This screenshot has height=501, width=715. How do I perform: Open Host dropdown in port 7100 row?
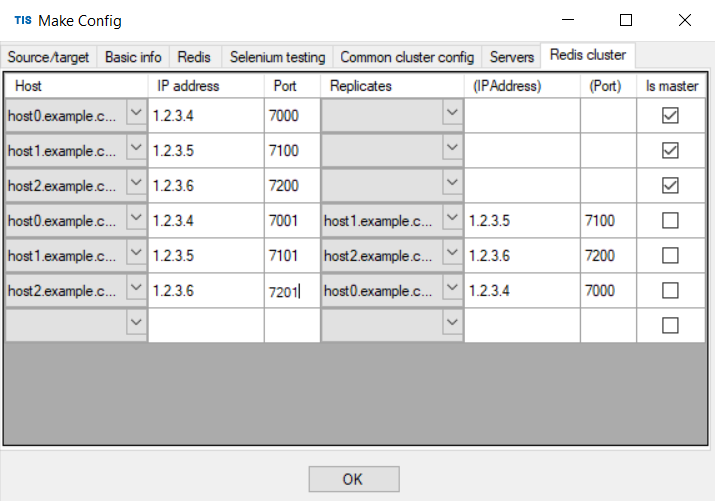pyautogui.click(x=136, y=147)
